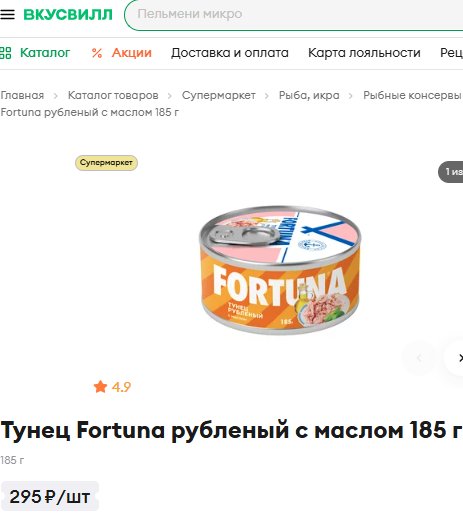Viewport: 463px width, 522px height.
Task: Open Супермаркет breadcrumb link
Action: click(x=218, y=95)
